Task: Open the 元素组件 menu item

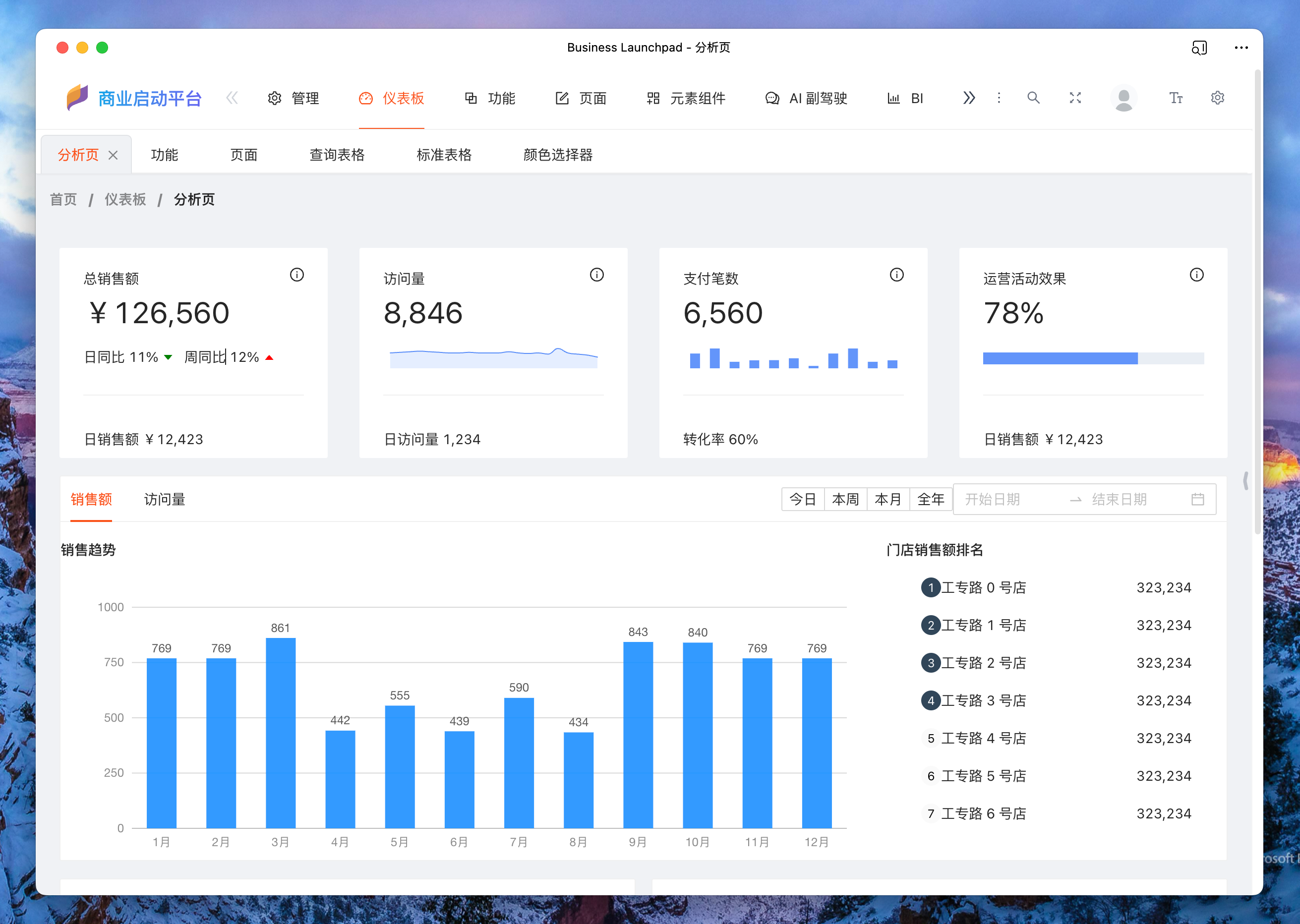Action: click(x=686, y=99)
